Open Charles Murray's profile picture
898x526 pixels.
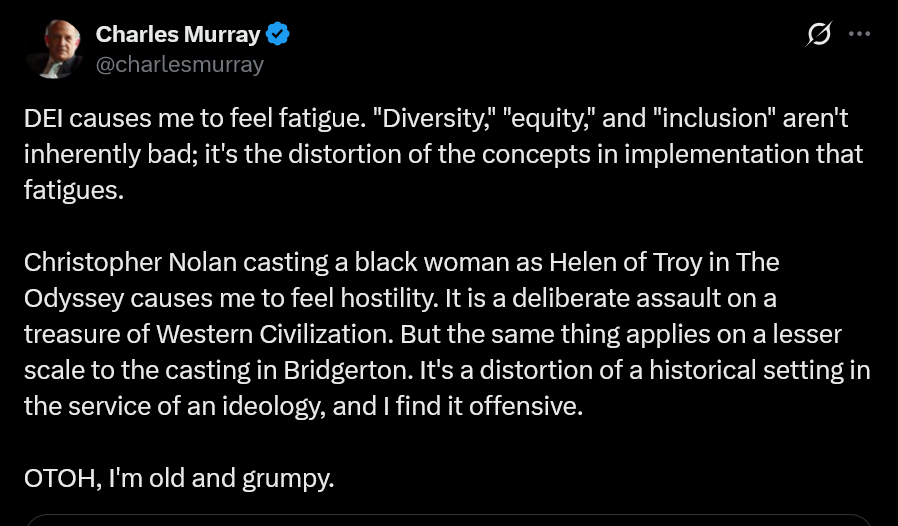54,49
